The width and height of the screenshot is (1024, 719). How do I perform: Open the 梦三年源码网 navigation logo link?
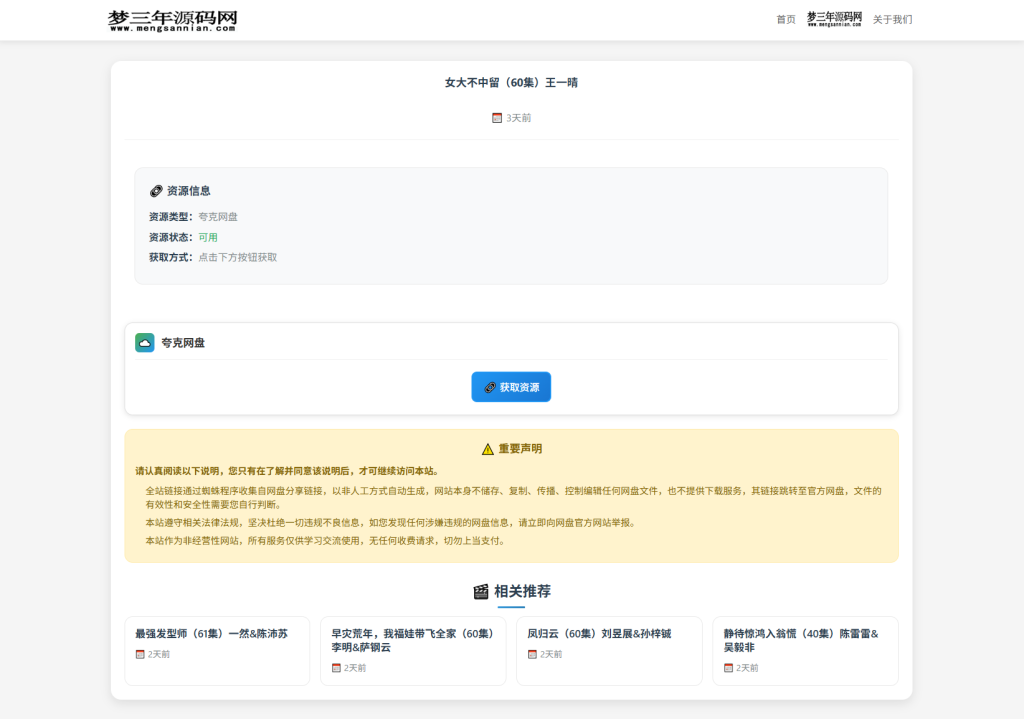[834, 19]
